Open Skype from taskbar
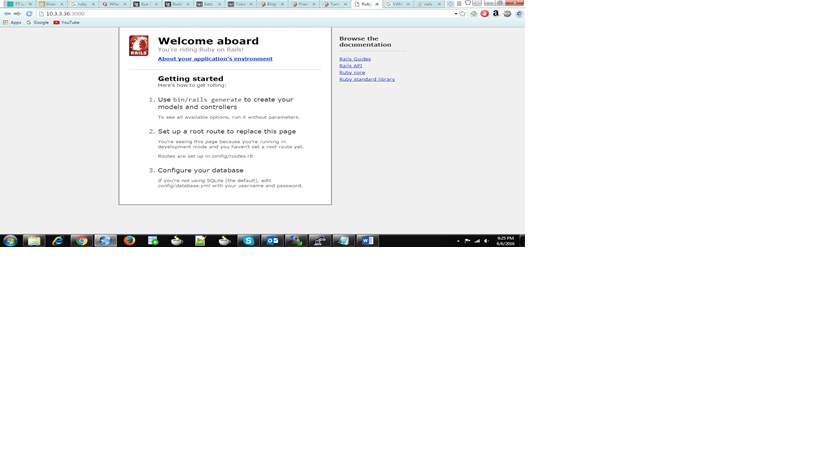The image size is (819, 460). (248, 241)
